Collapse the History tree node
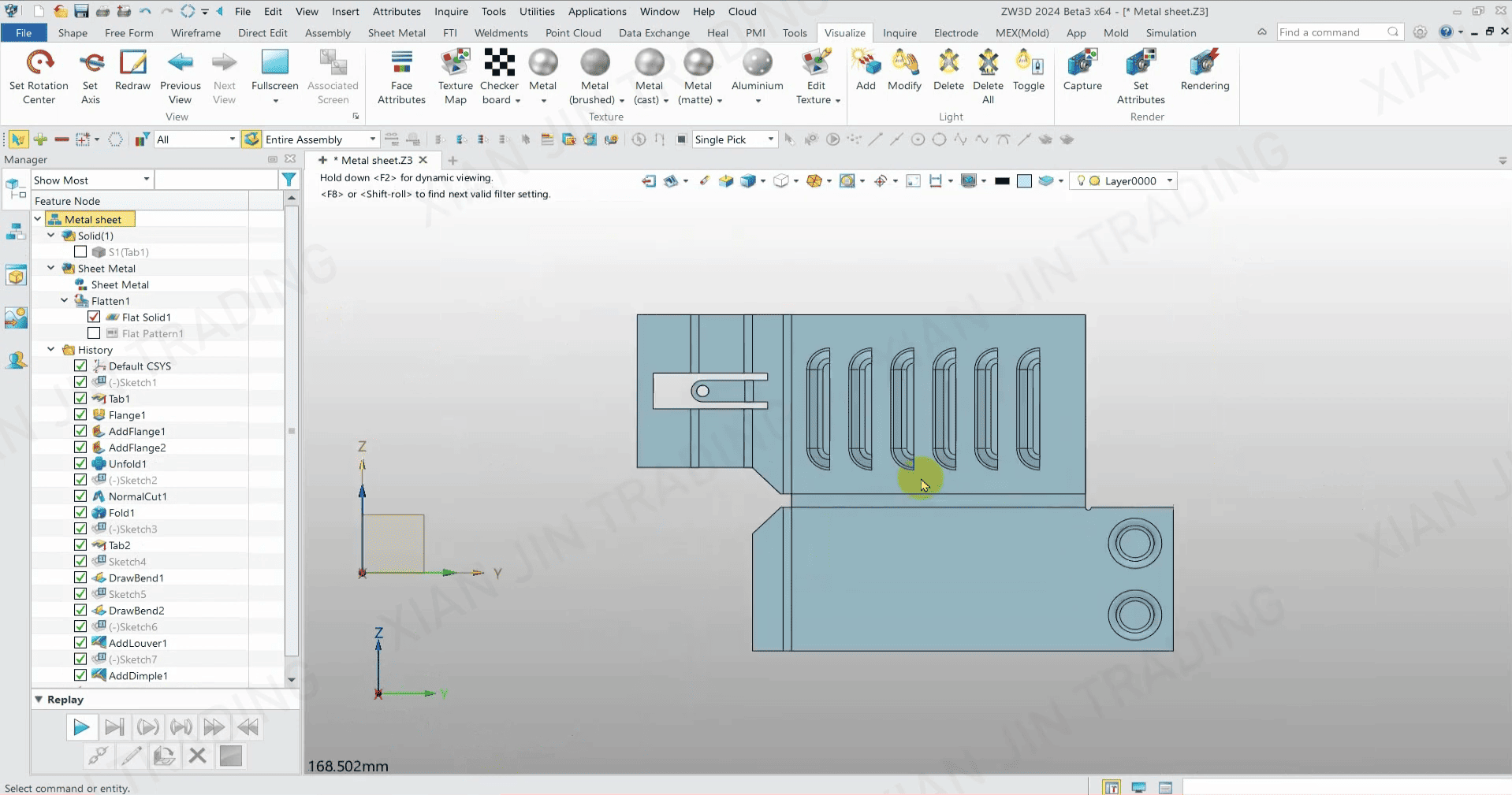Image resolution: width=1512 pixels, height=795 pixels. (x=51, y=350)
